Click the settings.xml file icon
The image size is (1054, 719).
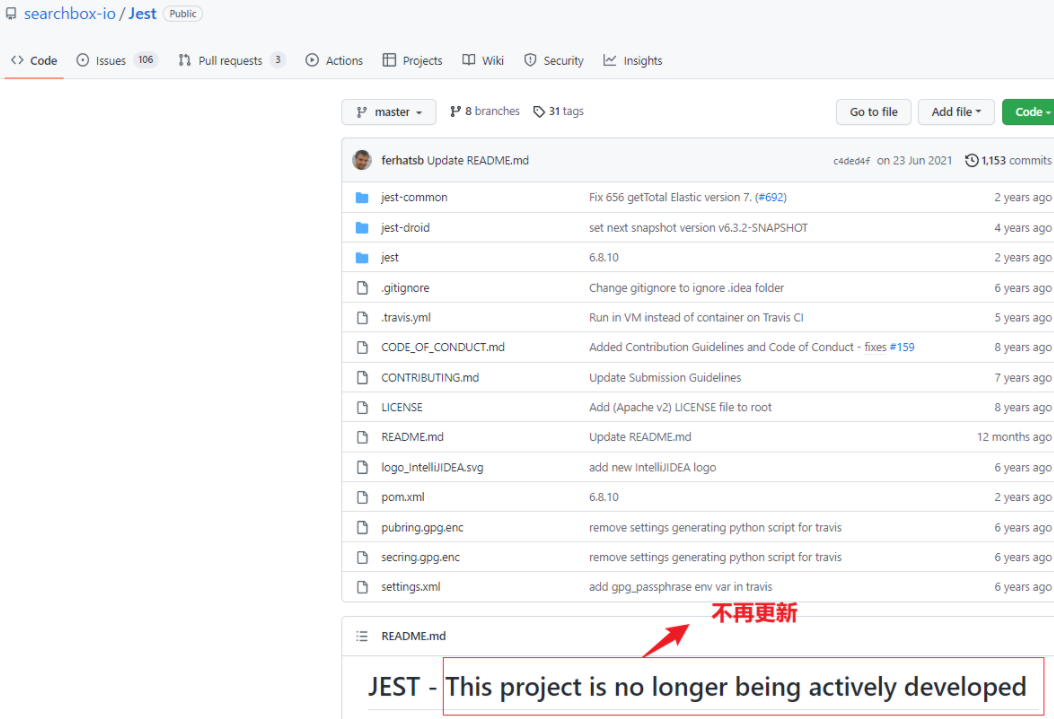point(362,587)
